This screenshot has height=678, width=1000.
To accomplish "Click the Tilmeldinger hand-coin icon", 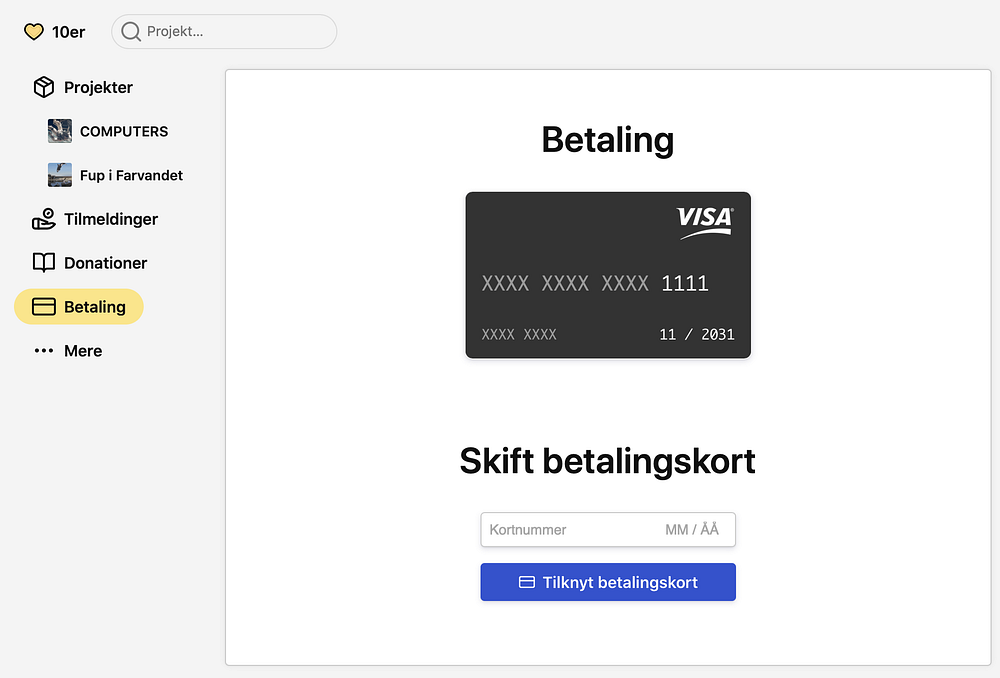I will [x=43, y=219].
